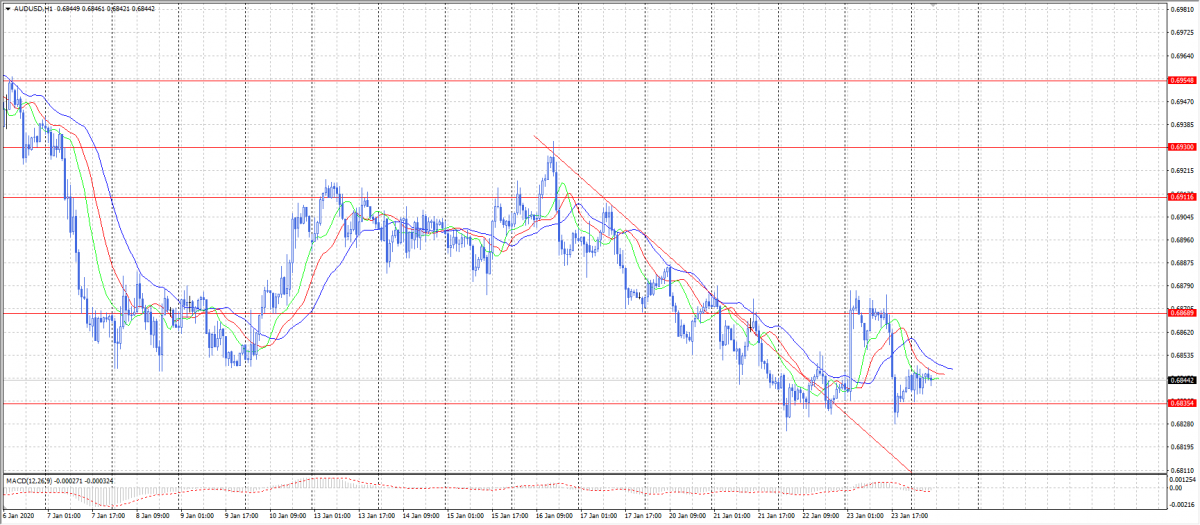Click the 0.69385 value on price axis
Viewport: 1200px width, 525px height.
pos(1181,124)
